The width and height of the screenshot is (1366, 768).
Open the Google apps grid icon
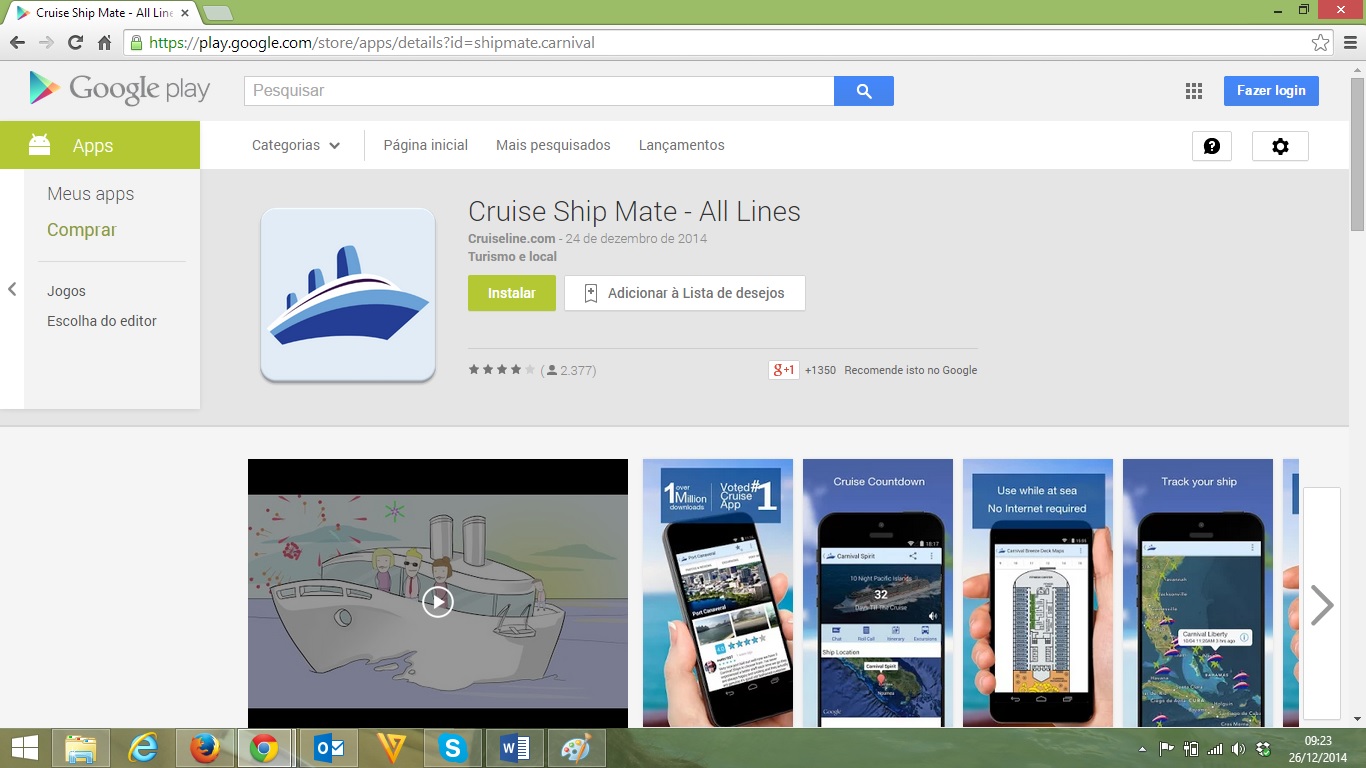pos(1193,91)
